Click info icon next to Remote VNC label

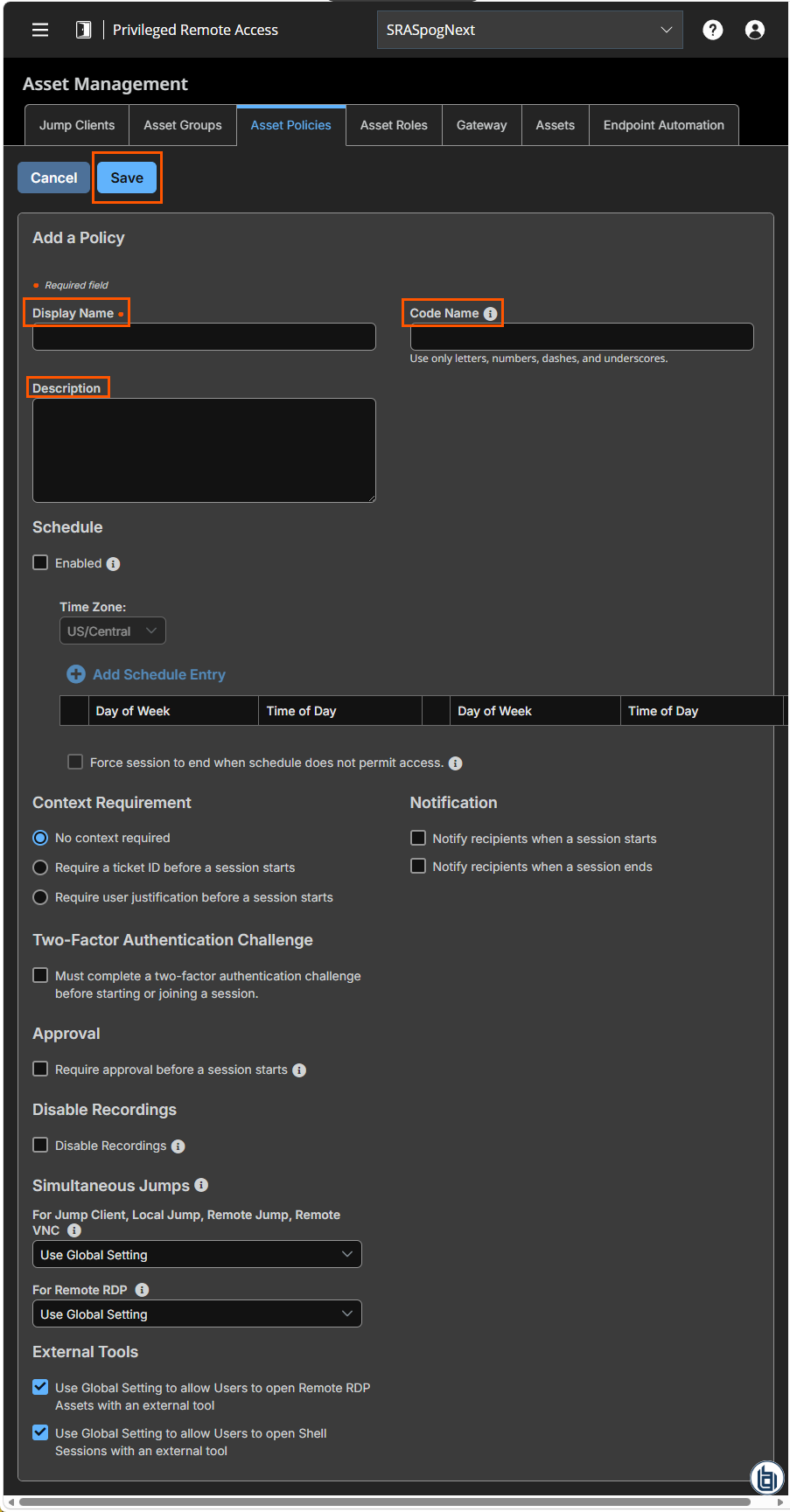[x=74, y=1230]
